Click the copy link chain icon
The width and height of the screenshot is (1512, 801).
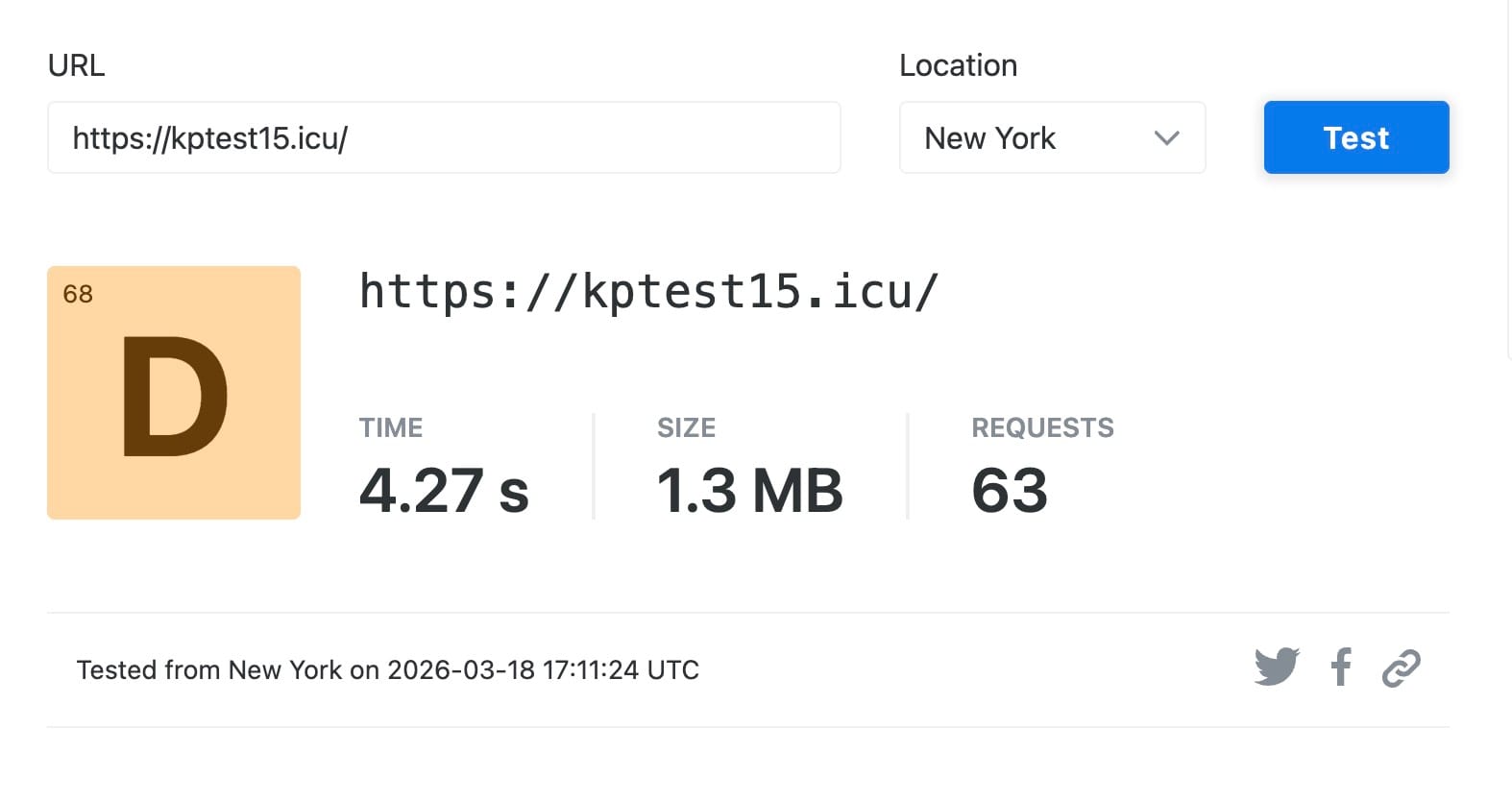1401,668
